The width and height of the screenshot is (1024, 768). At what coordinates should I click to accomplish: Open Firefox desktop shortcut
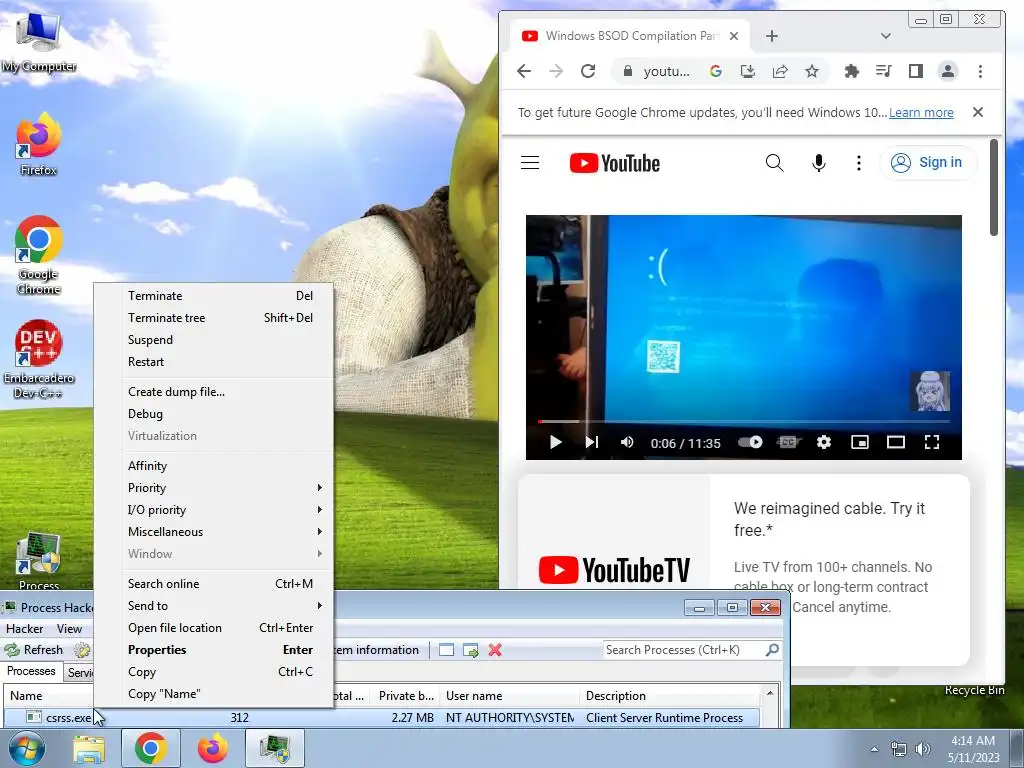[x=39, y=145]
